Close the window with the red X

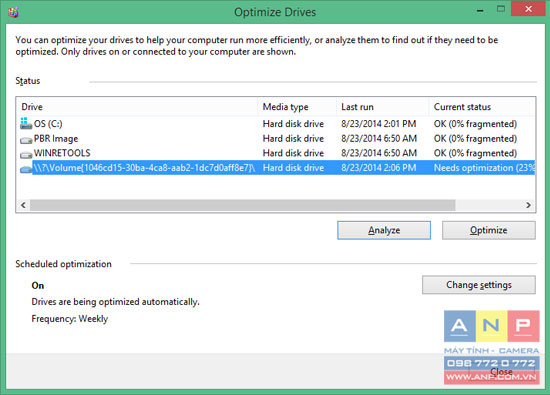coord(528,9)
